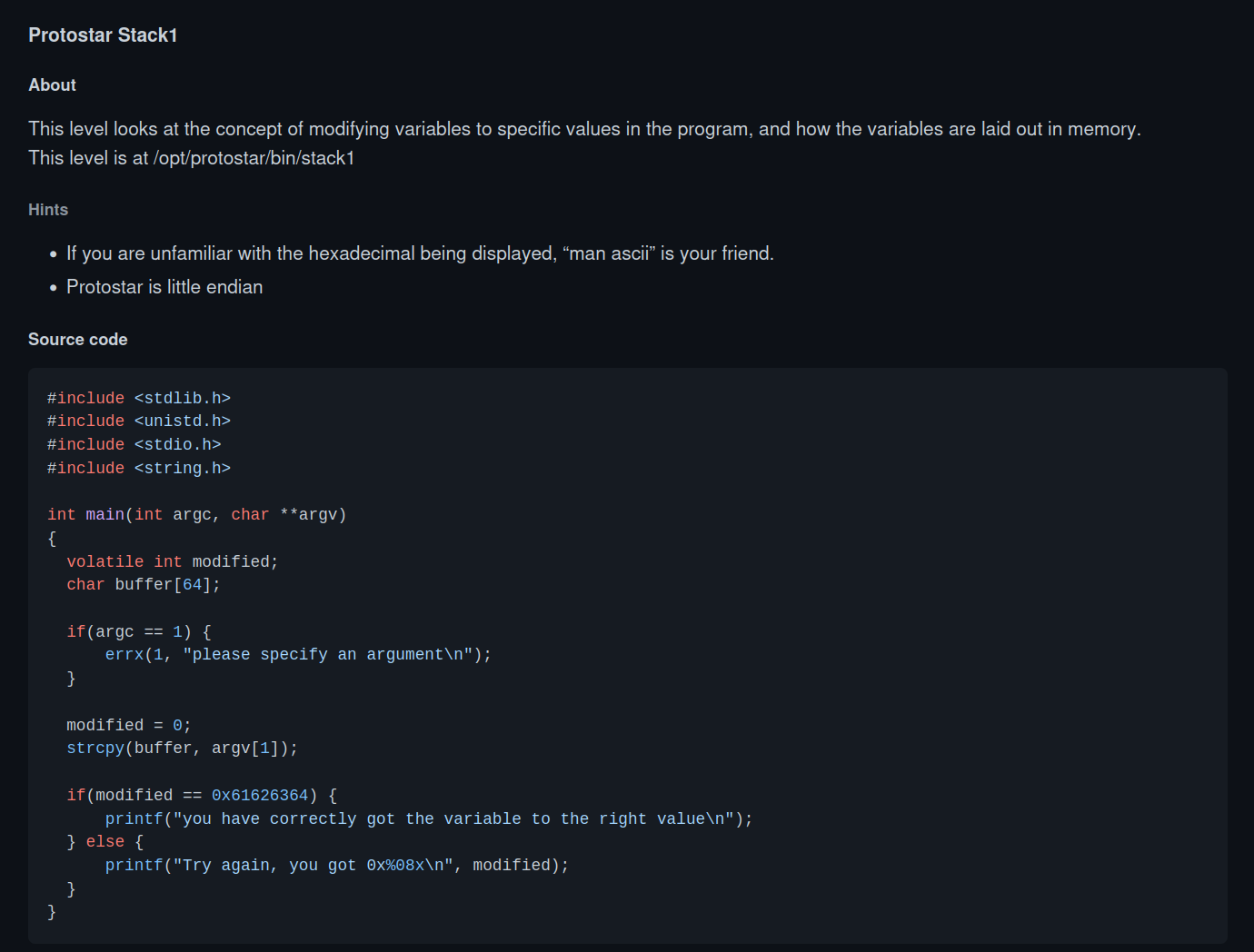Select the "Hints" heading

(x=48, y=210)
